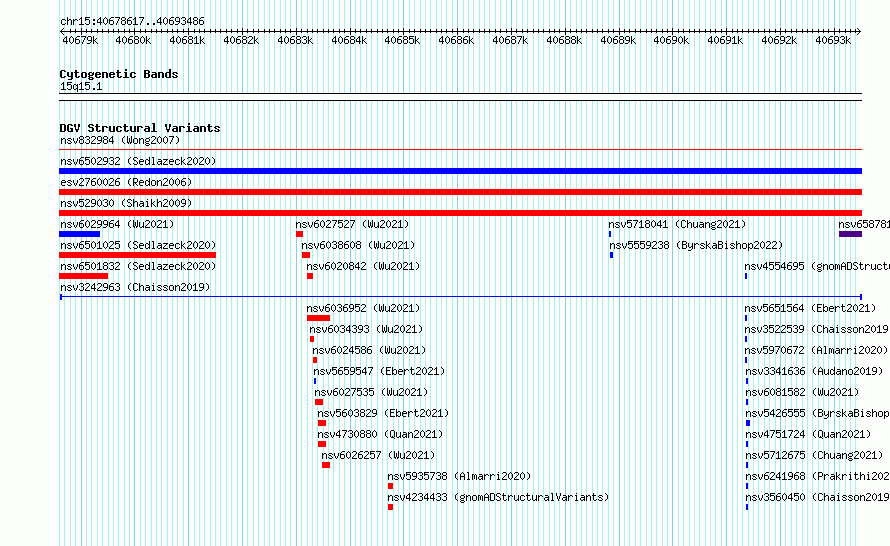Click the 40682k ruler position
The height and width of the screenshot is (546, 890).
click(241, 40)
